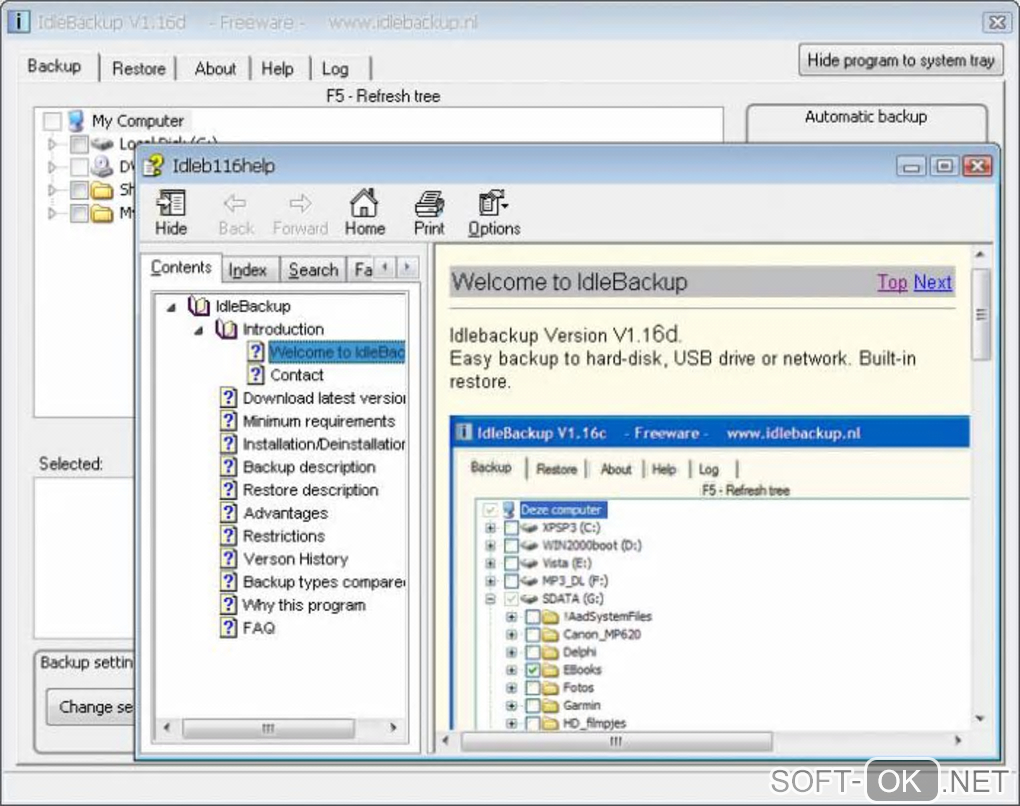The height and width of the screenshot is (806, 1020).
Task: Click the Backup description topic icon
Action: click(x=228, y=466)
